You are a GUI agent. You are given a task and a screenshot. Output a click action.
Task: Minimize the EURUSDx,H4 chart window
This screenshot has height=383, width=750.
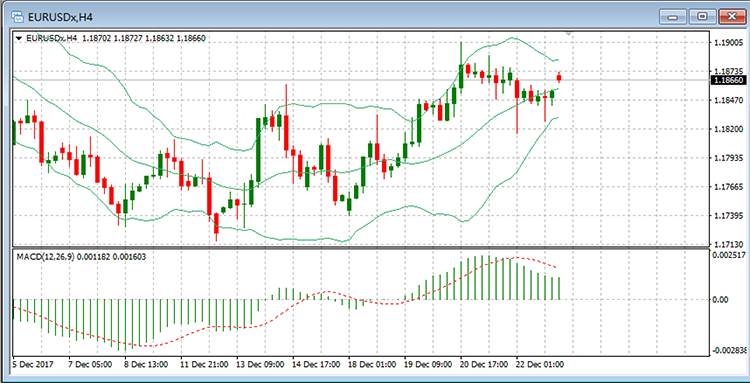tap(673, 17)
